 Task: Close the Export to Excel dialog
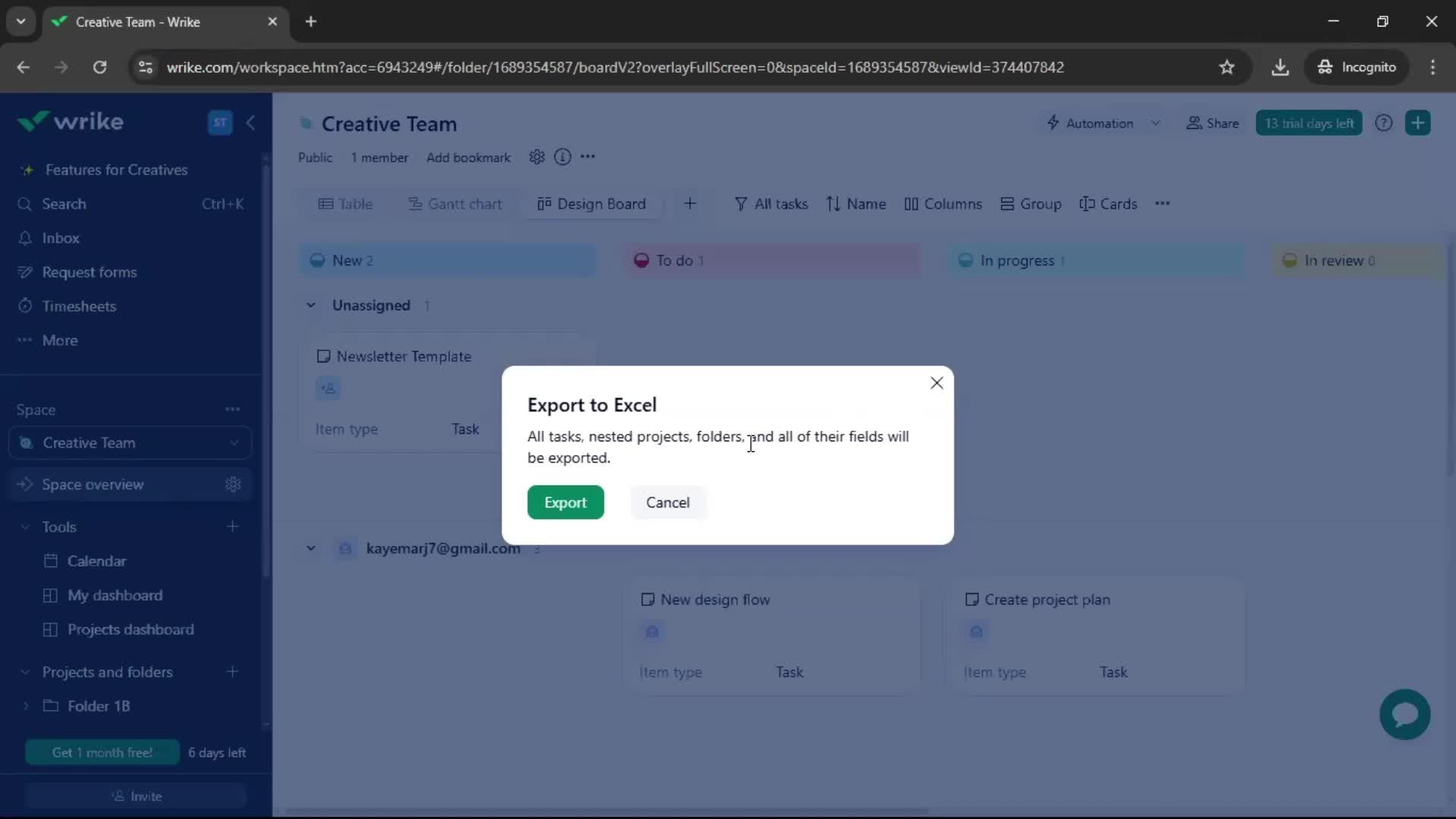point(937,383)
